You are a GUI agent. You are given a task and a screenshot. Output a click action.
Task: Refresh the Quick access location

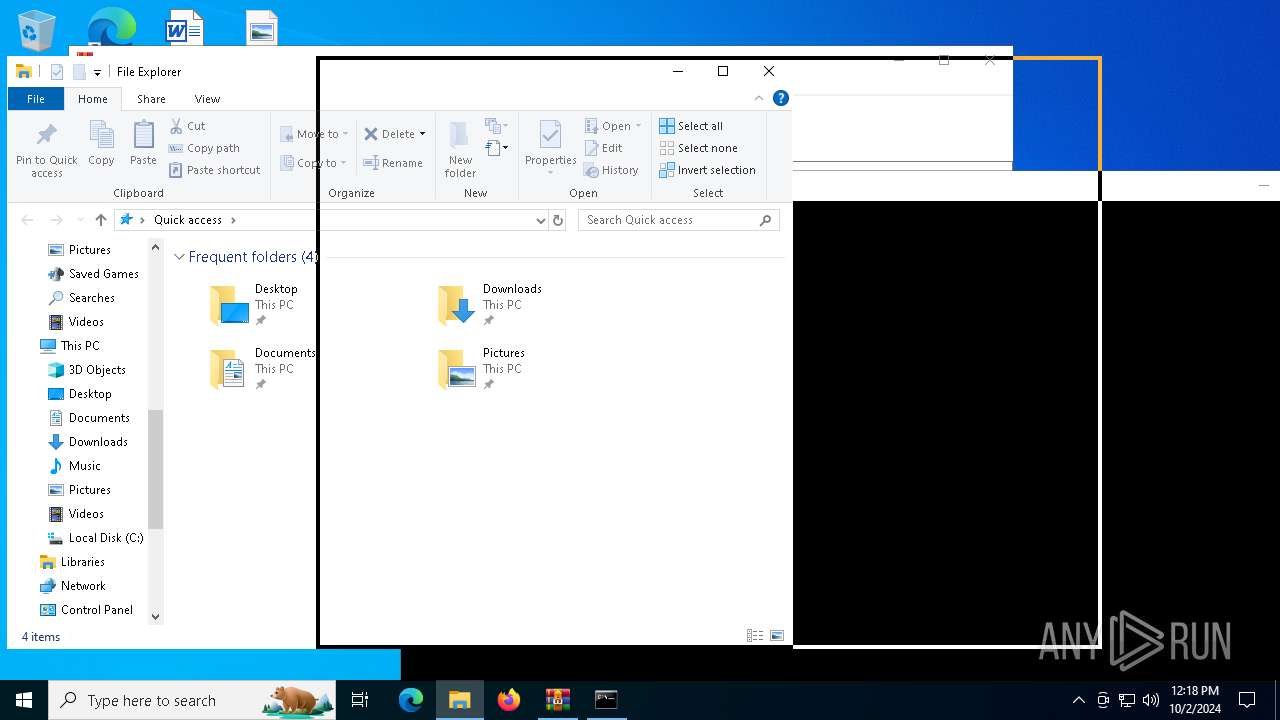[558, 220]
